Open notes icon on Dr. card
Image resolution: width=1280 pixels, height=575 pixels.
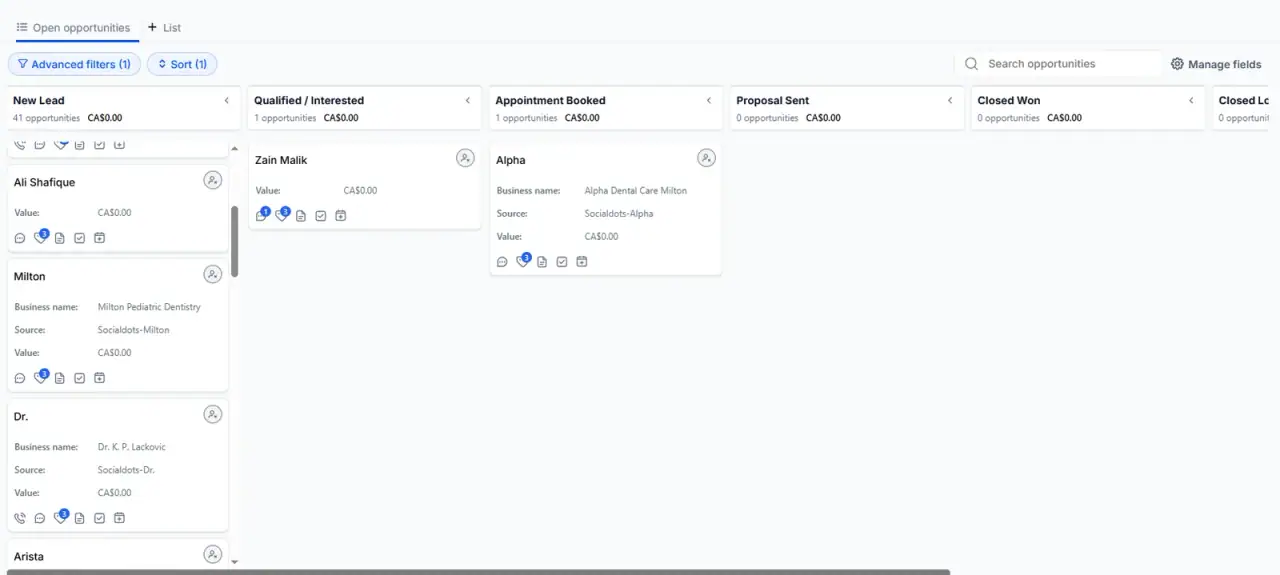80,518
